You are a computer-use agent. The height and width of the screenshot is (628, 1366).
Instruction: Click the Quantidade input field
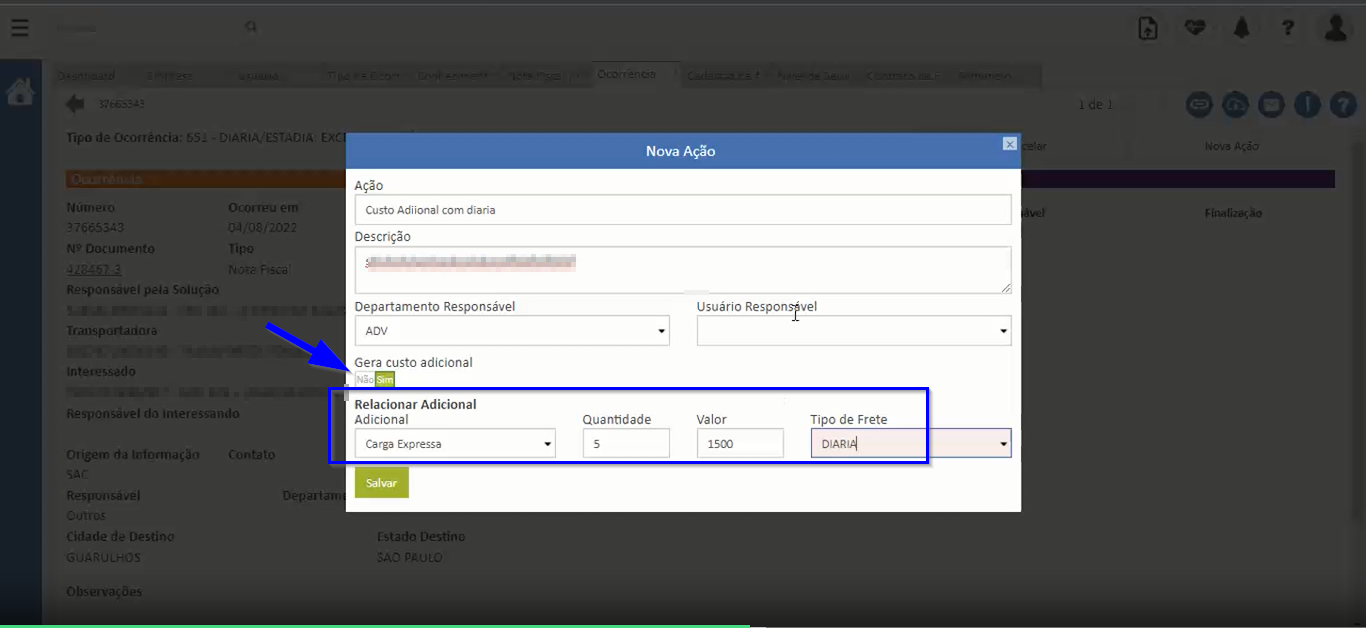[626, 444]
